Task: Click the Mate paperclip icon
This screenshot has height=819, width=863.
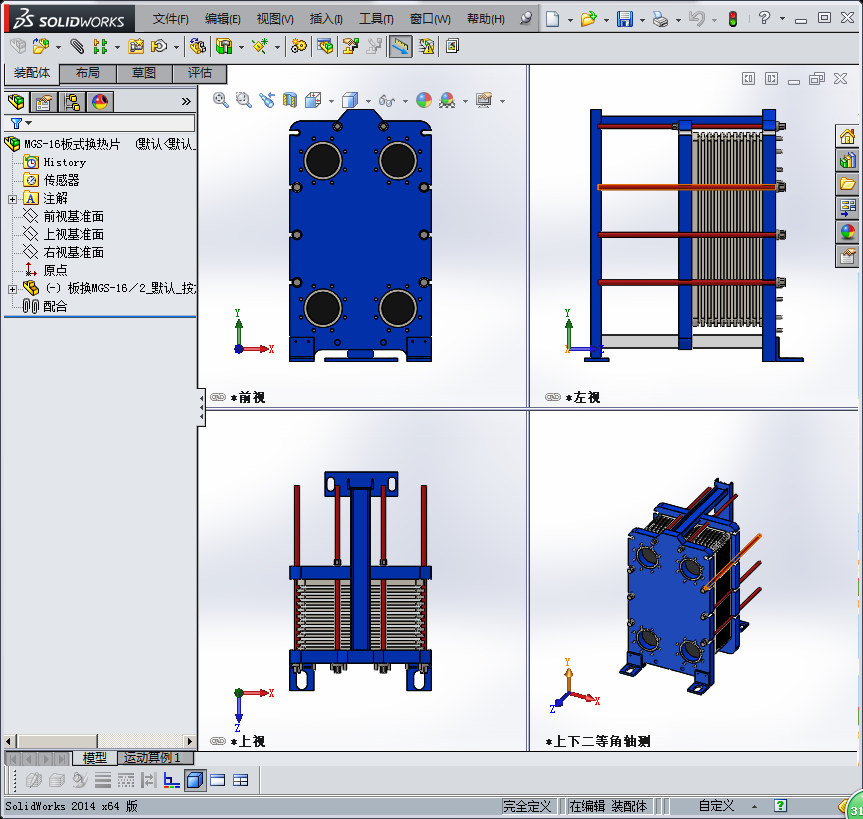Action: tap(77, 46)
